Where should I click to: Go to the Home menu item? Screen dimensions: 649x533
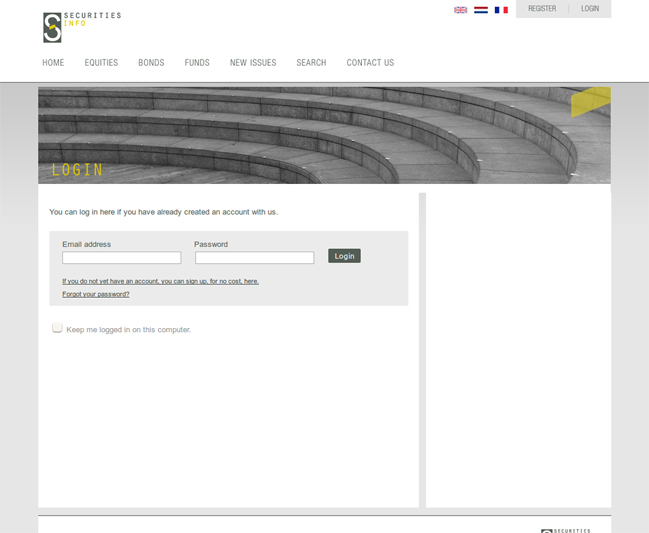coord(53,62)
